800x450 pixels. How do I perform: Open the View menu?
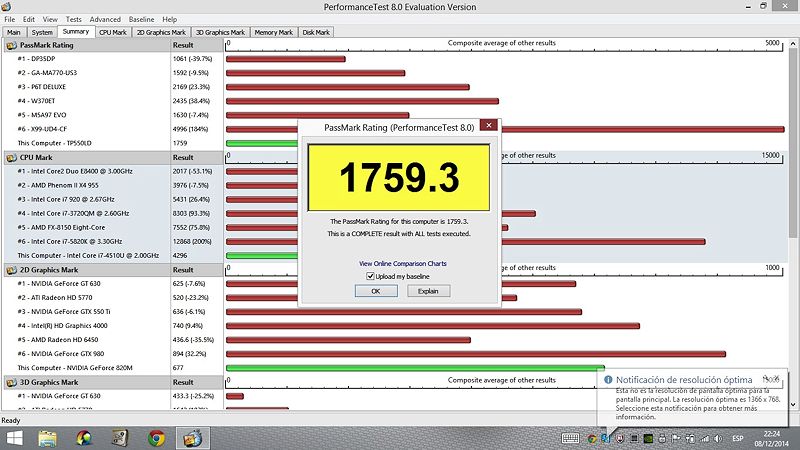(x=50, y=19)
